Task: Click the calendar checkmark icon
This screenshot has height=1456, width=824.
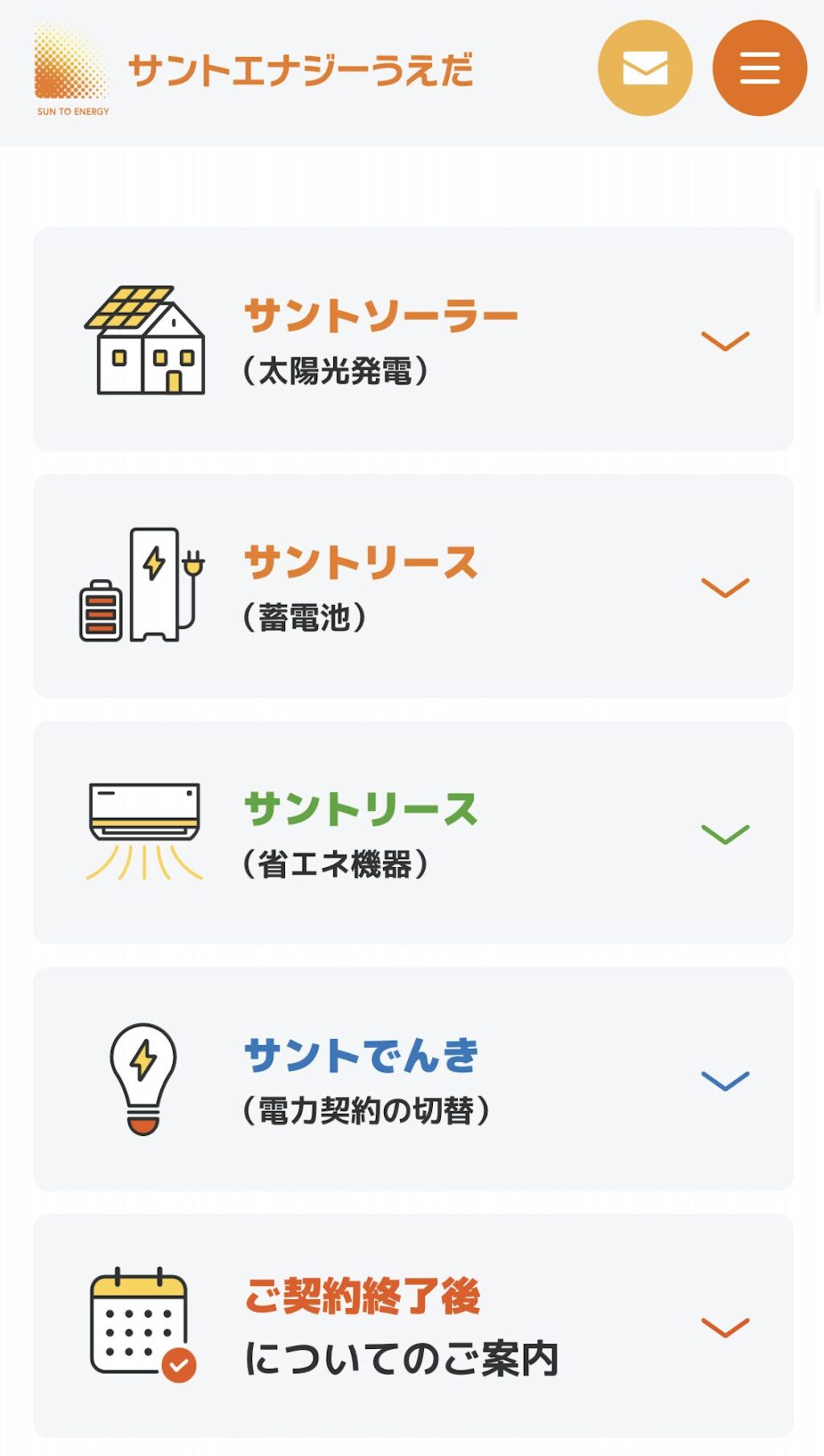Action: (x=142, y=1324)
